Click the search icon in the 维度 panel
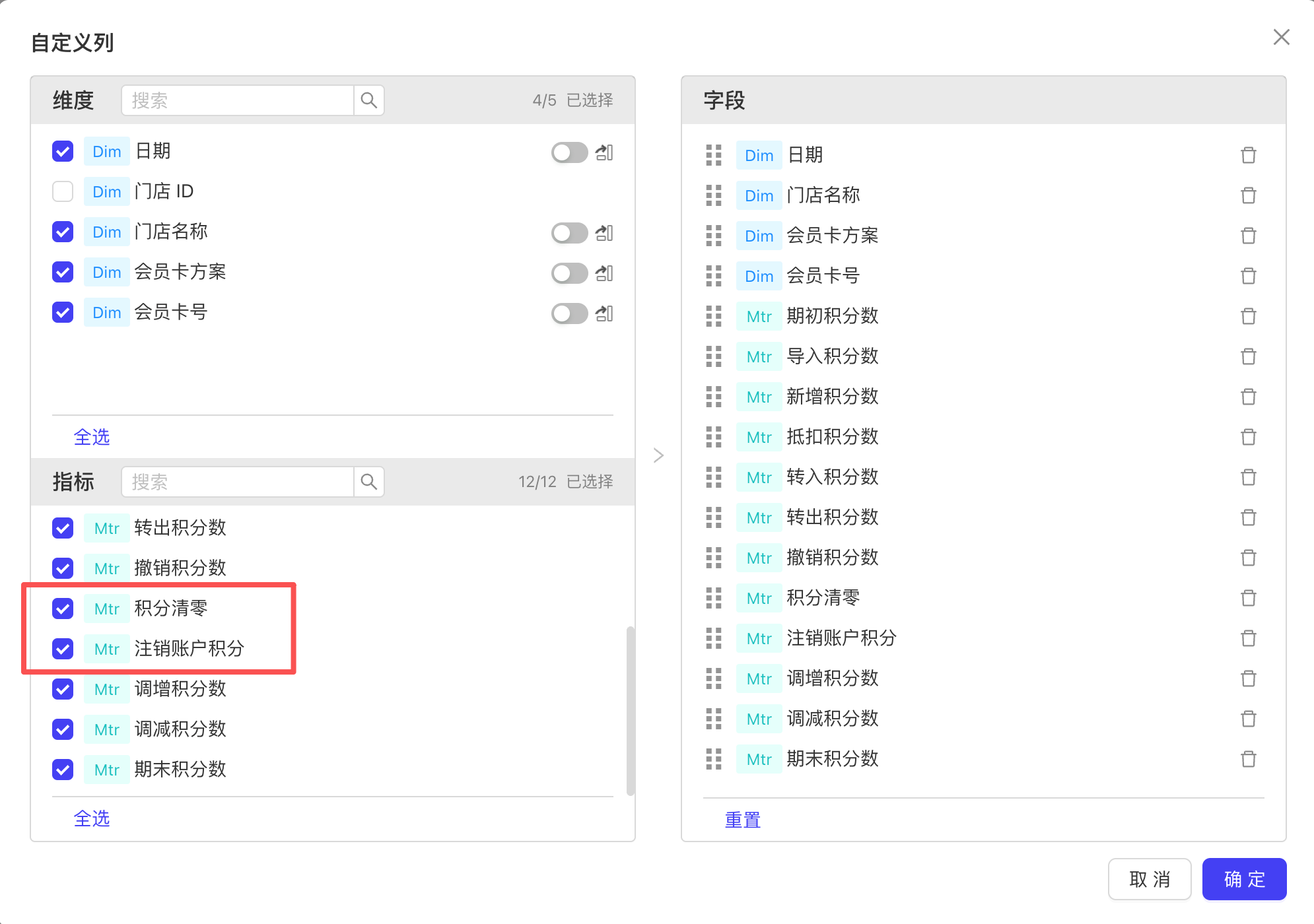1314x924 pixels. (369, 100)
